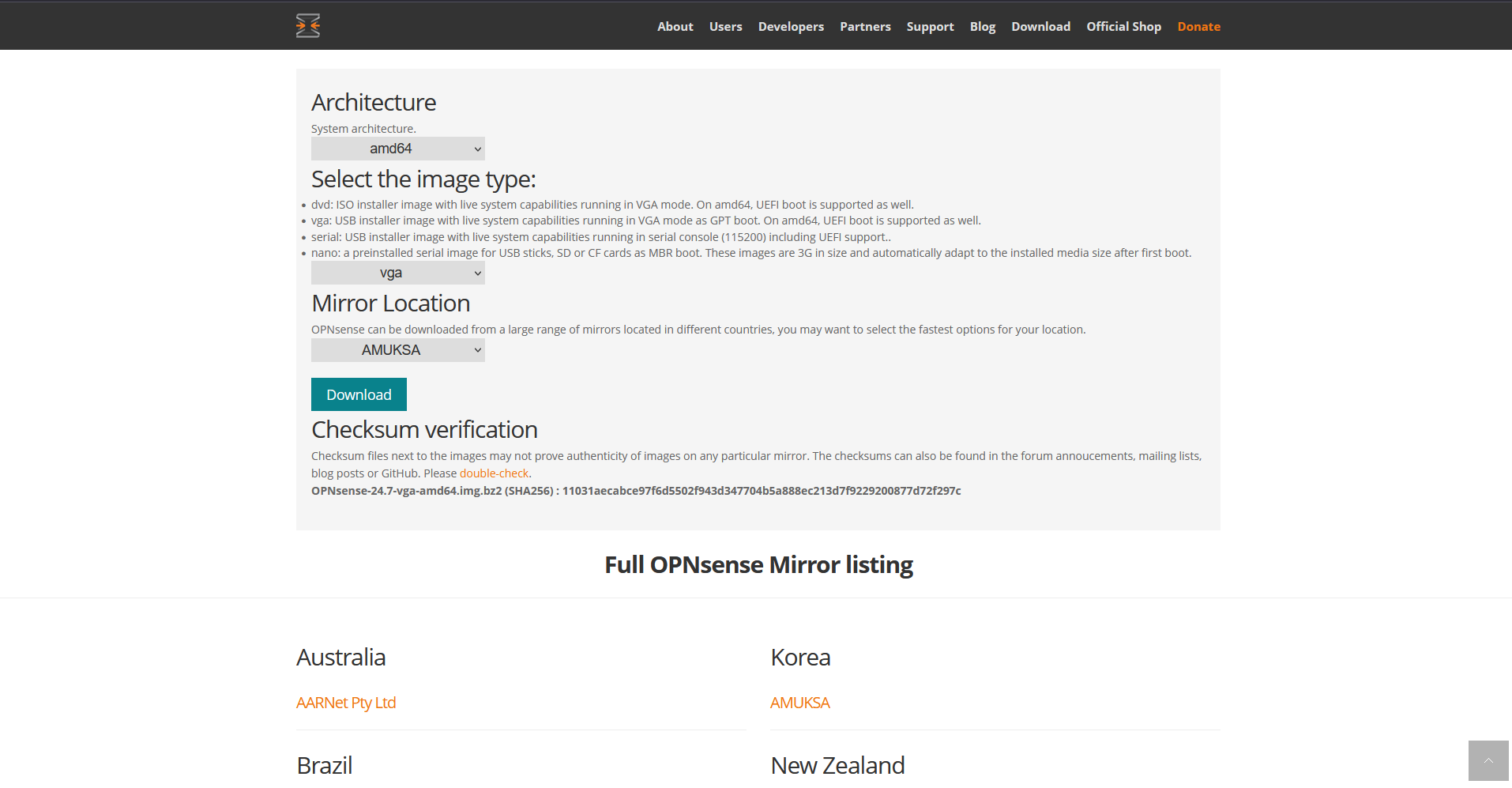Open the Official Shop link
The height and width of the screenshot is (788, 1512).
tap(1124, 27)
